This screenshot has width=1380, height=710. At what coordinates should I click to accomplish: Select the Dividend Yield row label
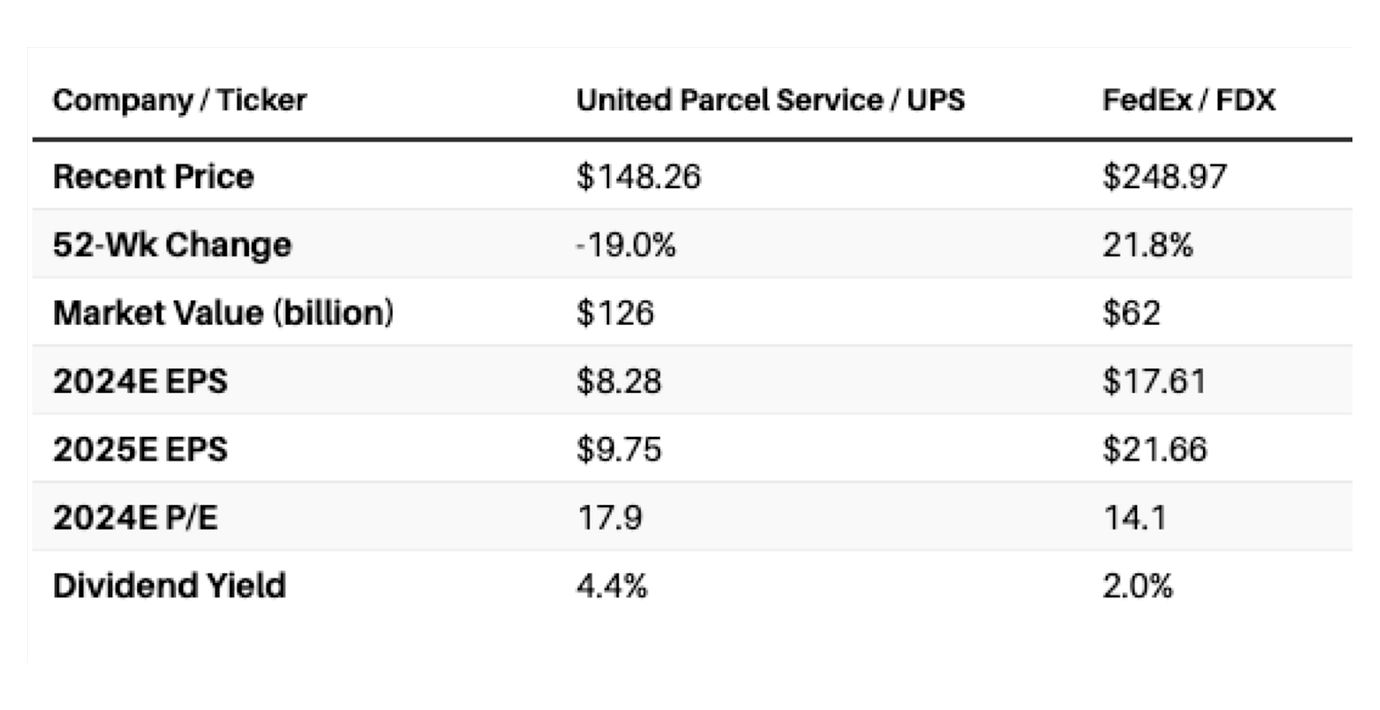169,585
